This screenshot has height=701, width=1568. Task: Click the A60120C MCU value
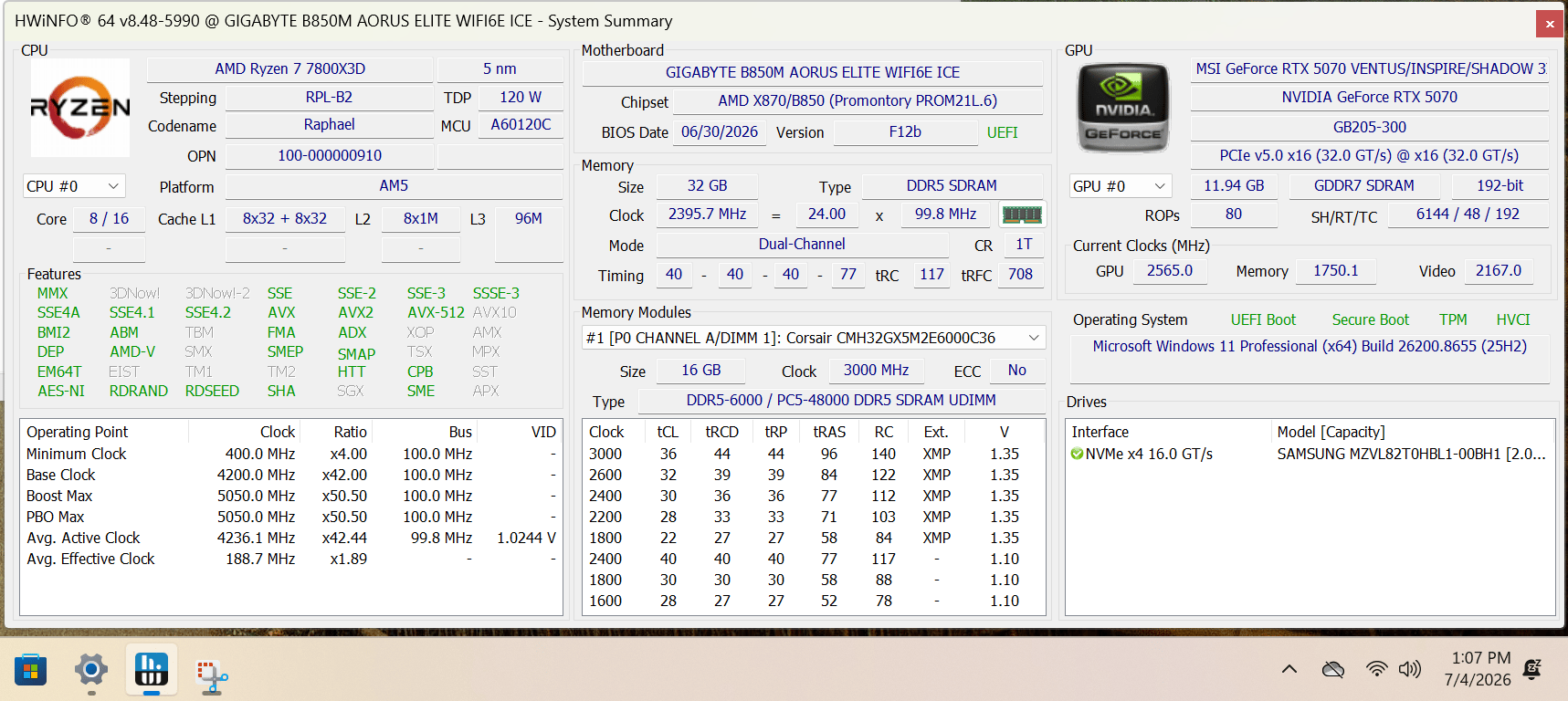pyautogui.click(x=521, y=125)
